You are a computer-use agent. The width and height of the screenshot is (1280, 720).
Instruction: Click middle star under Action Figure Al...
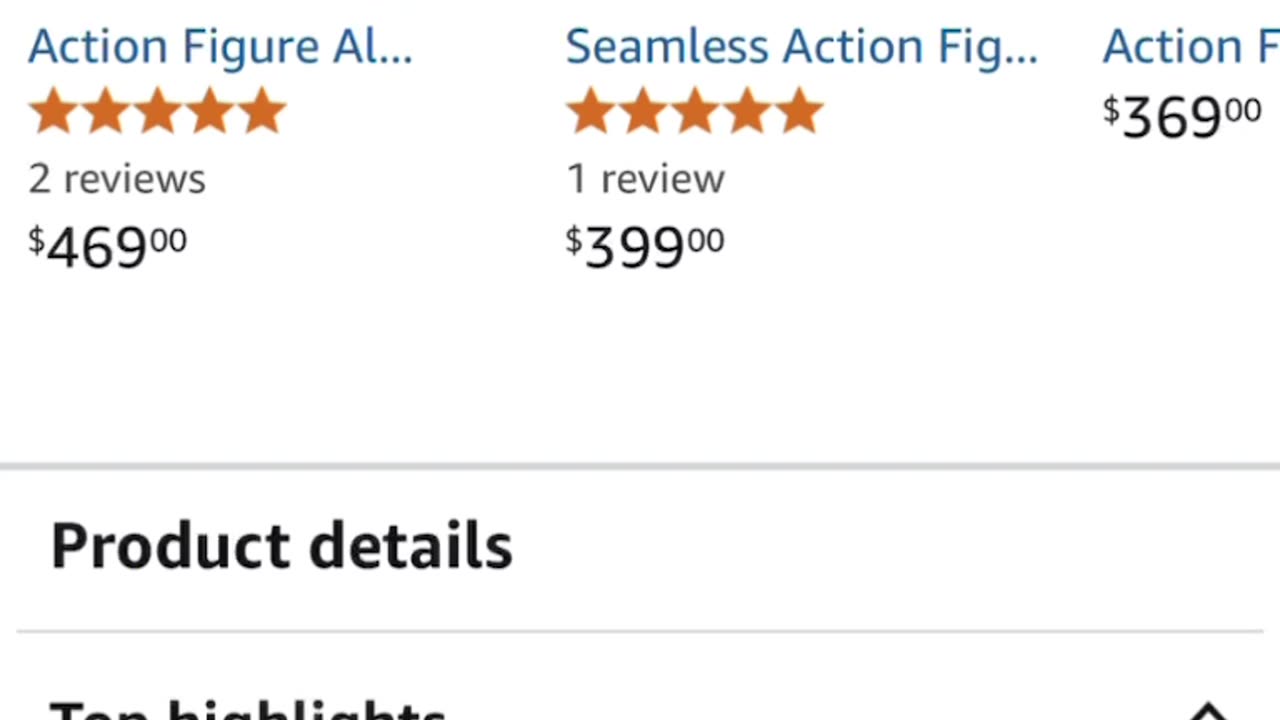pos(158,111)
